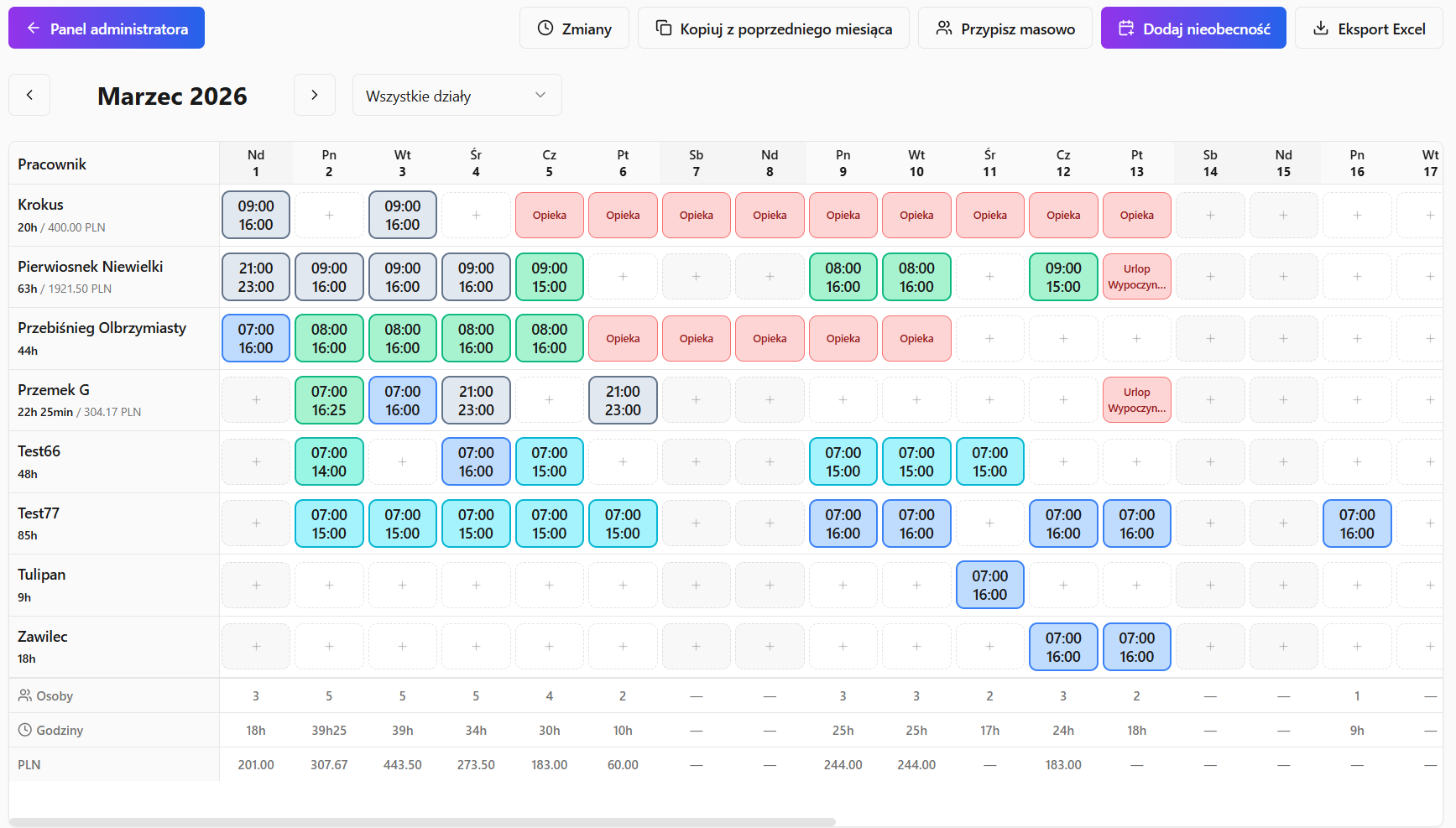The width and height of the screenshot is (1456, 828).
Task: Click the people icon in Przypisz masowo
Action: tap(944, 28)
